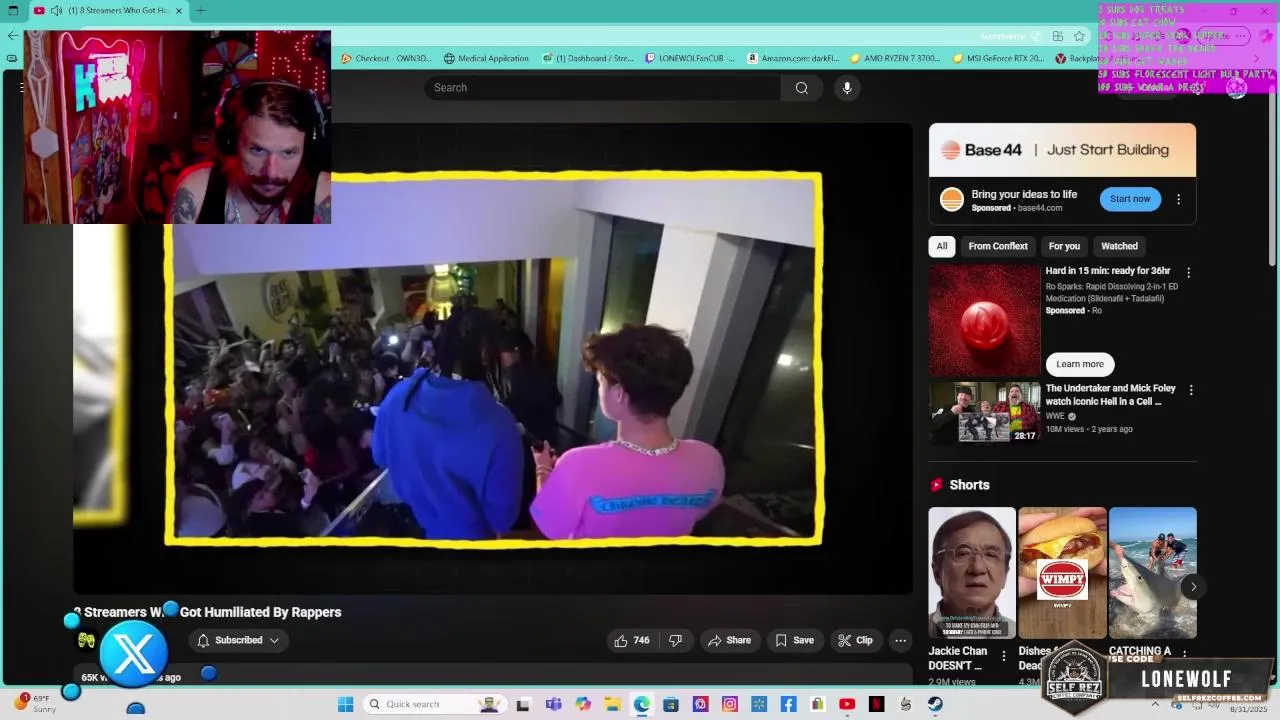Like the video with thumbs up
This screenshot has width=1280, height=720.
631,640
